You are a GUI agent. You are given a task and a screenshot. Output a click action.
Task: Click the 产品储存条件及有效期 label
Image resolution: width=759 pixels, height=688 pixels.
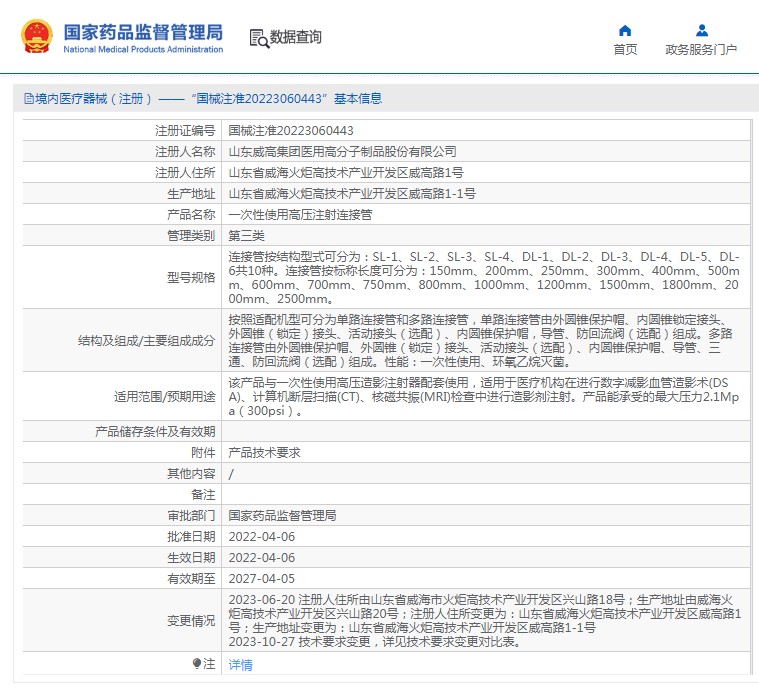pyautogui.click(x=155, y=431)
